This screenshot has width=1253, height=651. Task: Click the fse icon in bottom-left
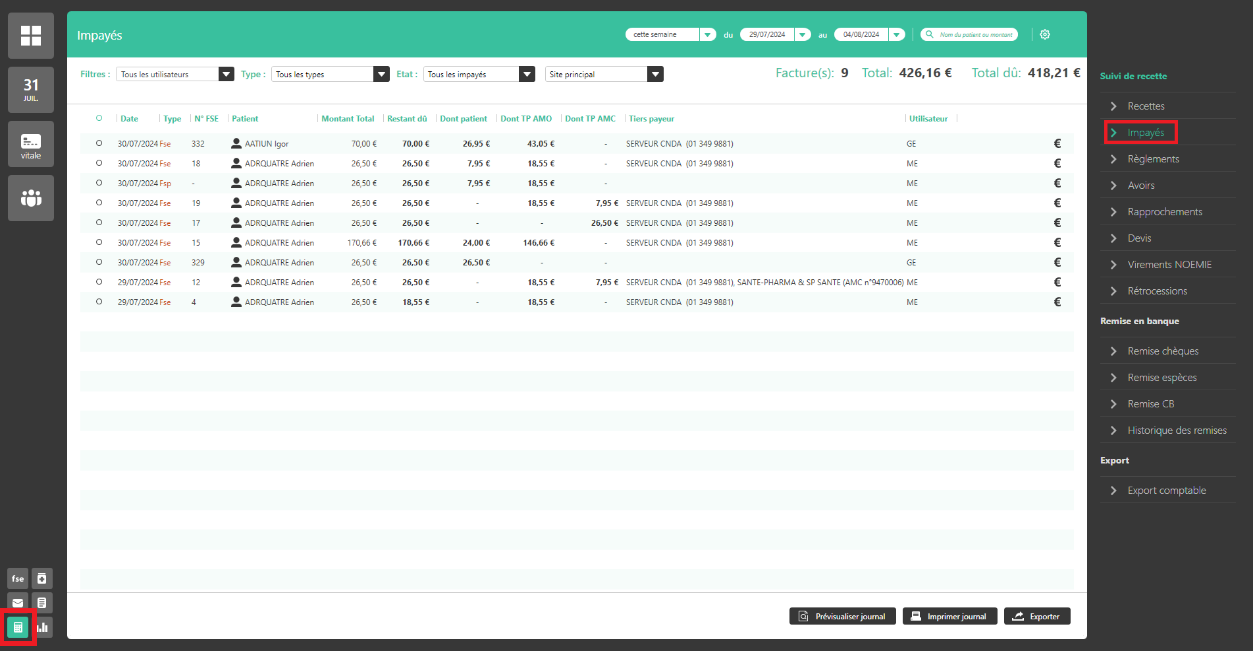pyautogui.click(x=18, y=579)
